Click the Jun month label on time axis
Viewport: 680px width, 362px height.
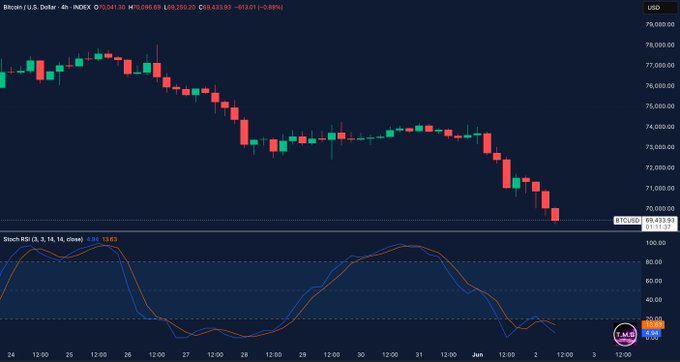[x=477, y=355]
